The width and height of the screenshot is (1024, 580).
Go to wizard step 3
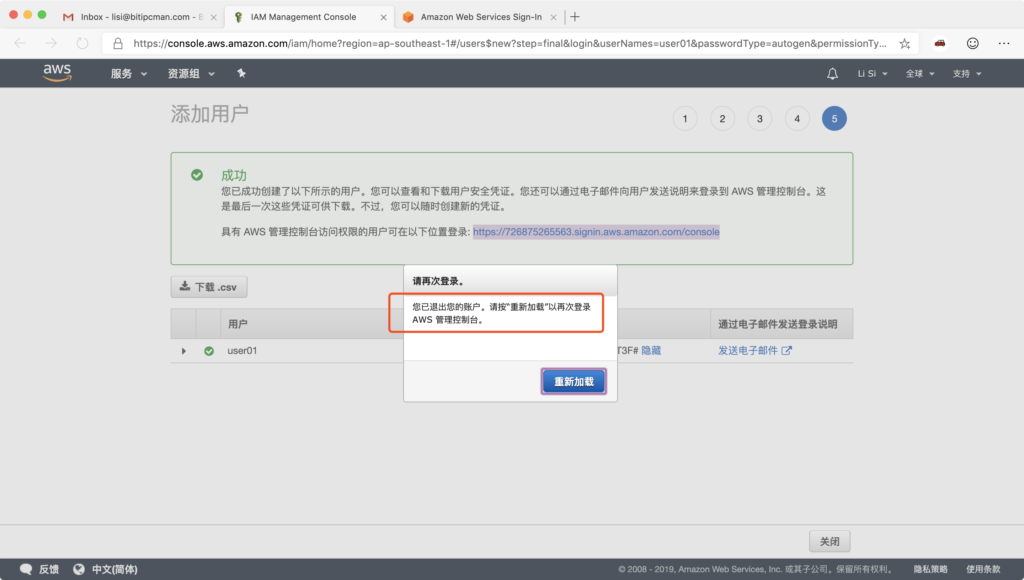click(x=760, y=119)
